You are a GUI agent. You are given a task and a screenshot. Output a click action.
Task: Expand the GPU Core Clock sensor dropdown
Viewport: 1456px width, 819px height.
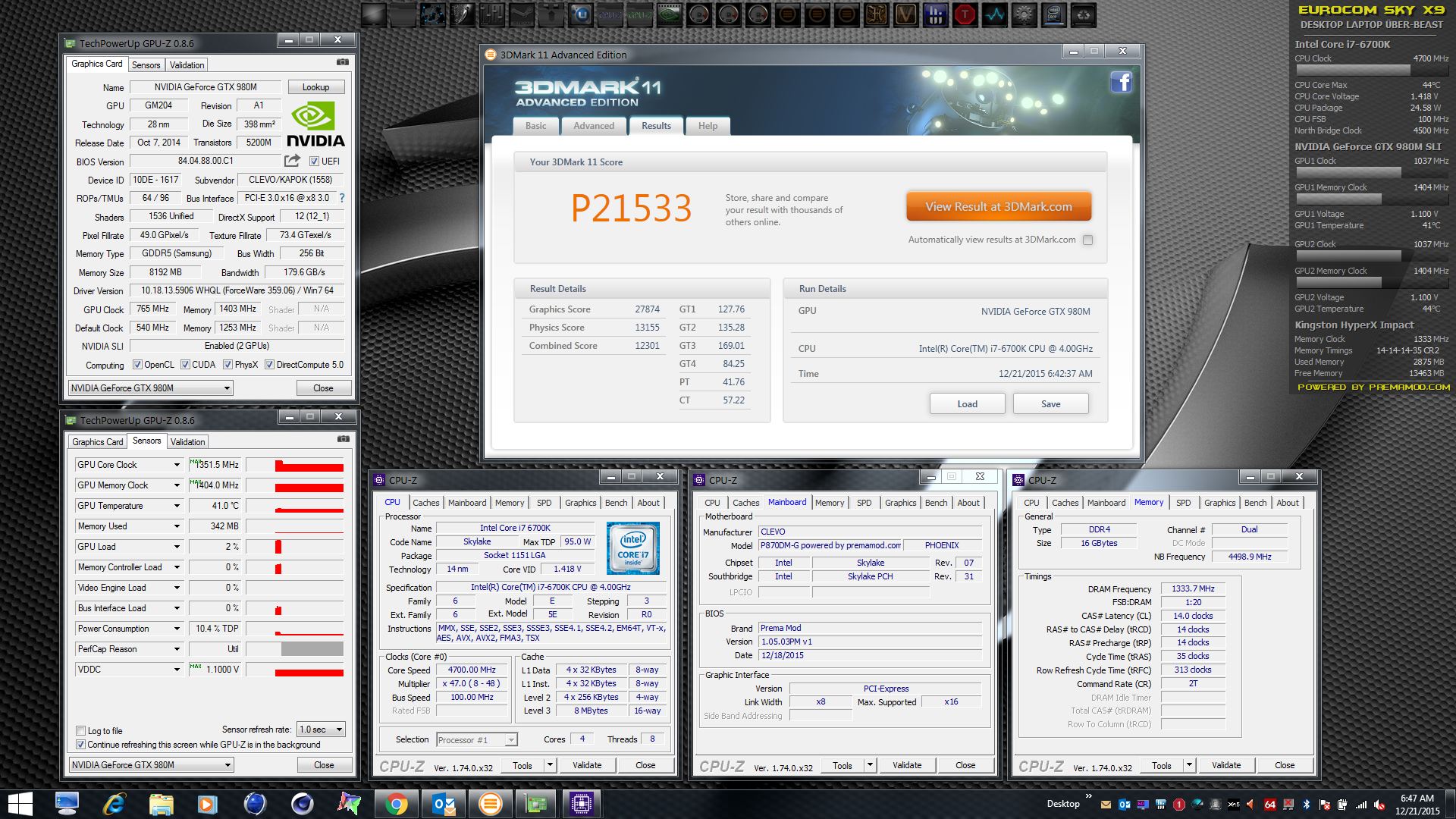tap(177, 465)
